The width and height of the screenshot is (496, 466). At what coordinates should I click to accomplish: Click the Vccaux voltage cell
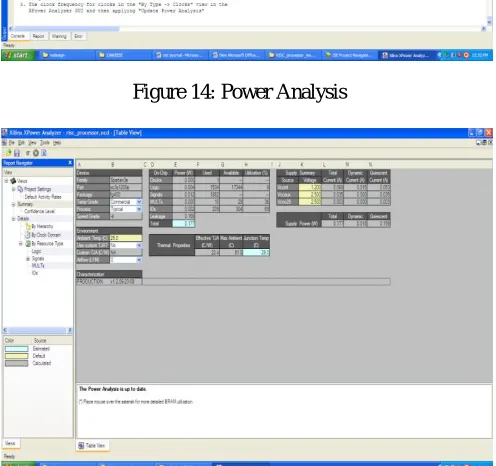310,195
